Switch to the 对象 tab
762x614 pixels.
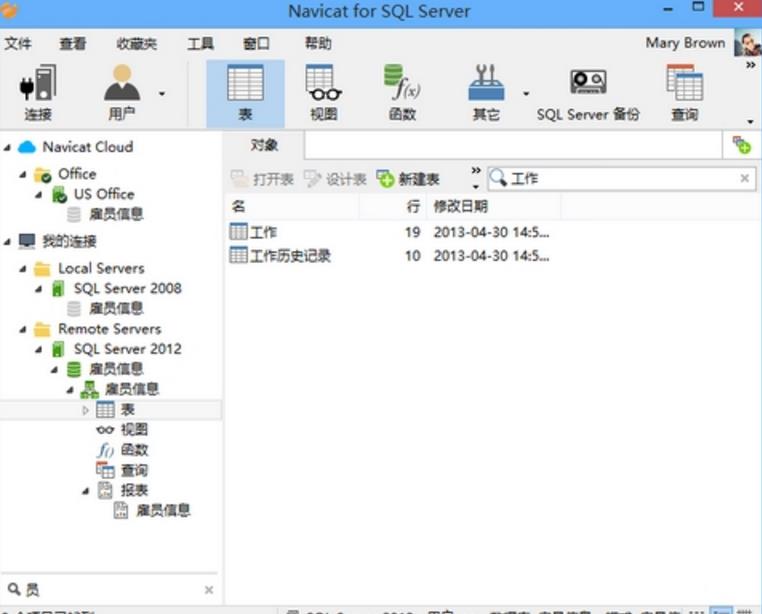[x=264, y=145]
